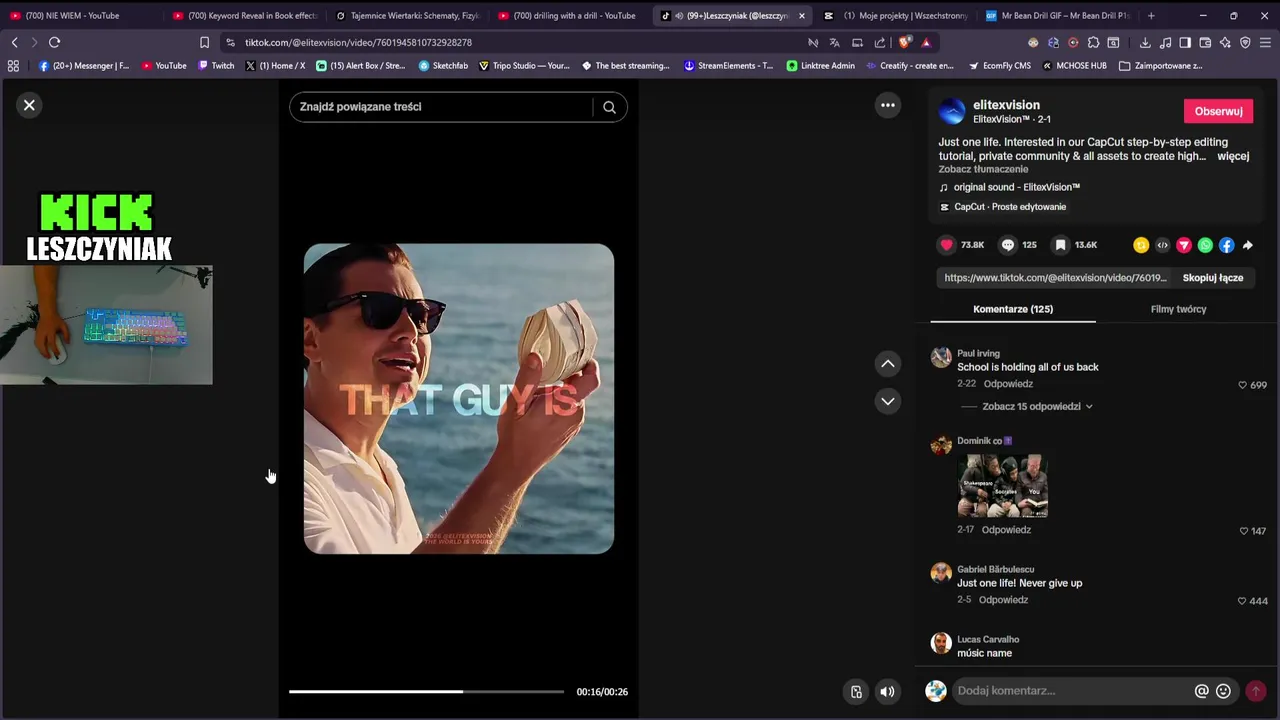Open Brave Rewards triangle icon
The height and width of the screenshot is (720, 1280).
coord(926,42)
